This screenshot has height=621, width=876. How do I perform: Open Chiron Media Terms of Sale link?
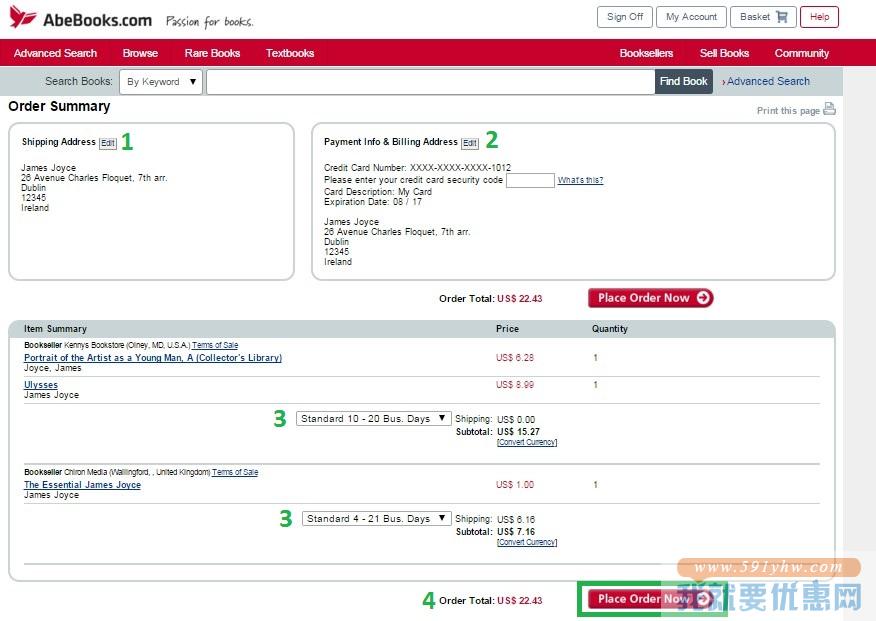click(x=235, y=472)
